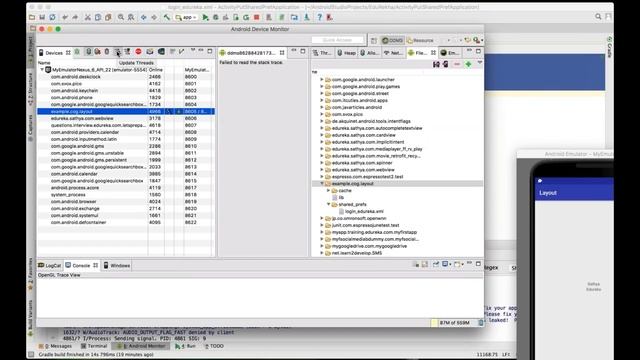This screenshot has height=360, width=640.
Task: Select system_process row
Action: [x=126, y=195]
